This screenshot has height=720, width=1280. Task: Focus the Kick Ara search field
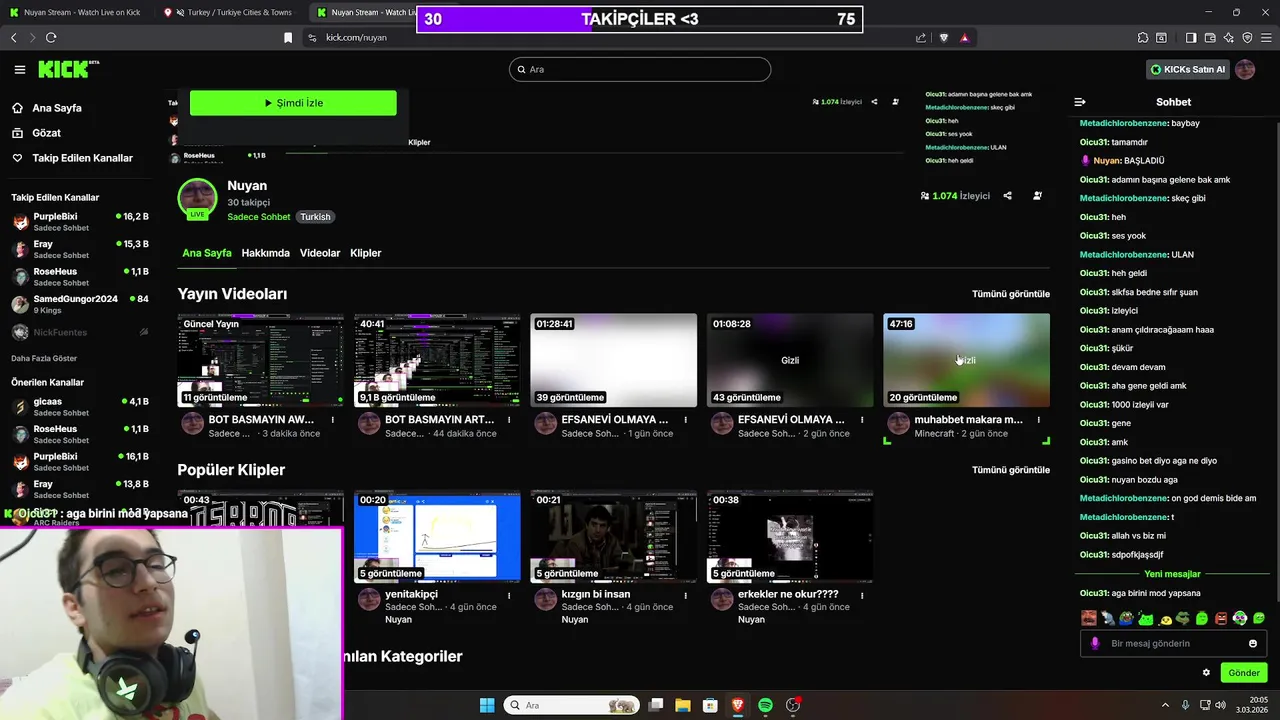(640, 69)
